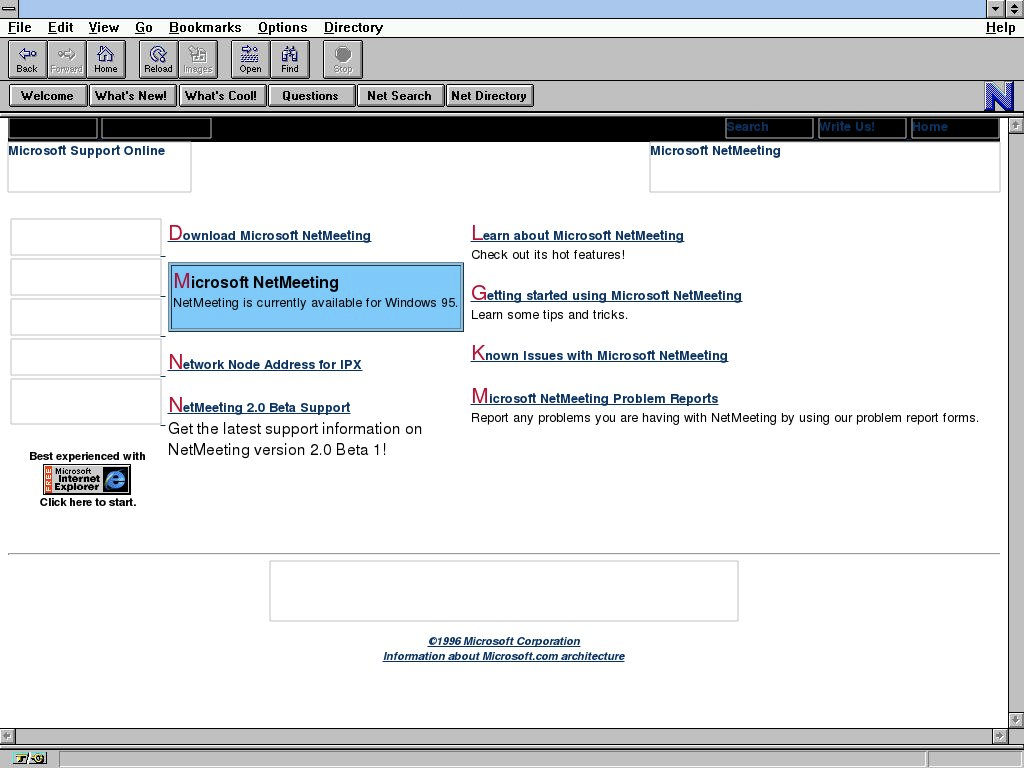Open NetMeeting 2.0 Beta Support link
The image size is (1024, 768).
[260, 407]
